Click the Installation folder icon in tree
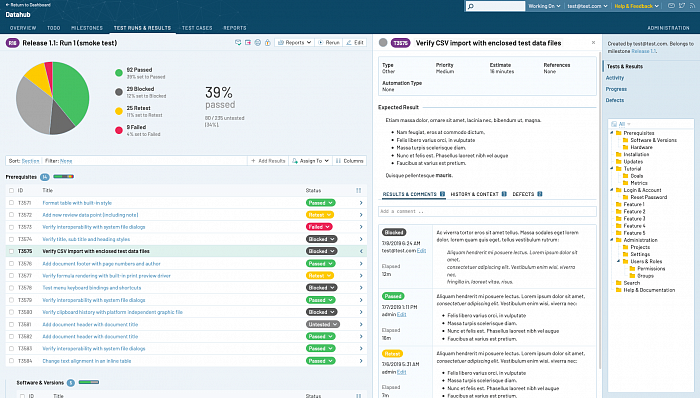The image size is (700, 398). 618,154
